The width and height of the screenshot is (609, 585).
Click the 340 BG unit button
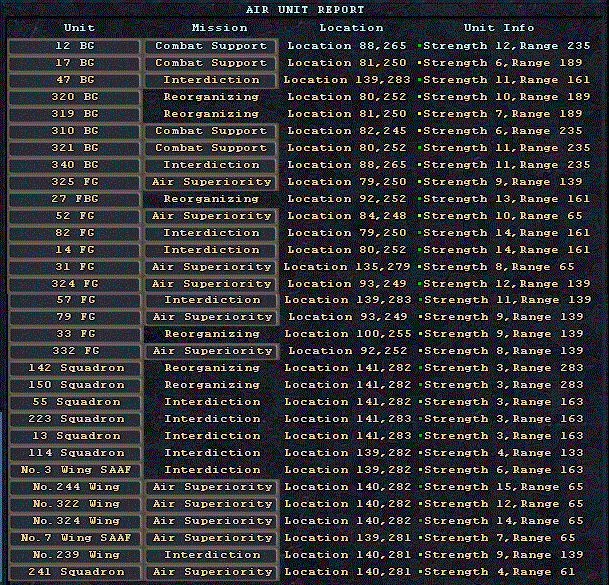click(x=74, y=165)
